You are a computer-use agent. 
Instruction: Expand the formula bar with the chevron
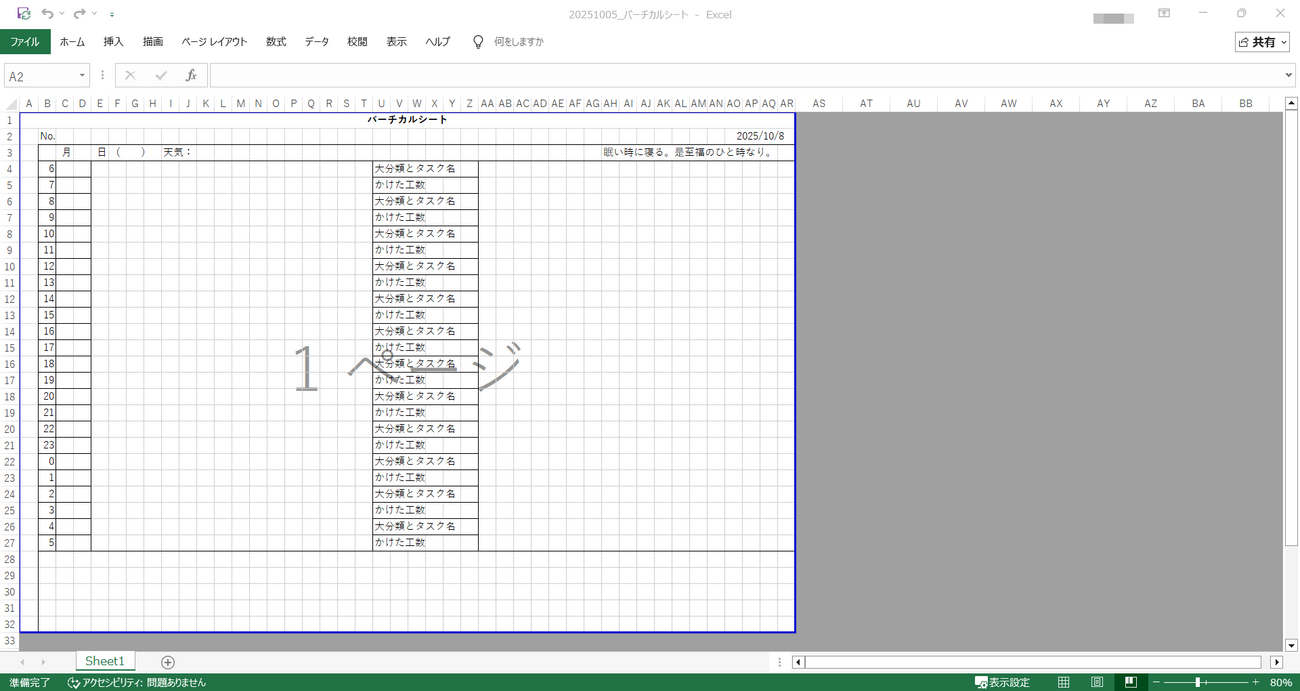(x=1288, y=76)
